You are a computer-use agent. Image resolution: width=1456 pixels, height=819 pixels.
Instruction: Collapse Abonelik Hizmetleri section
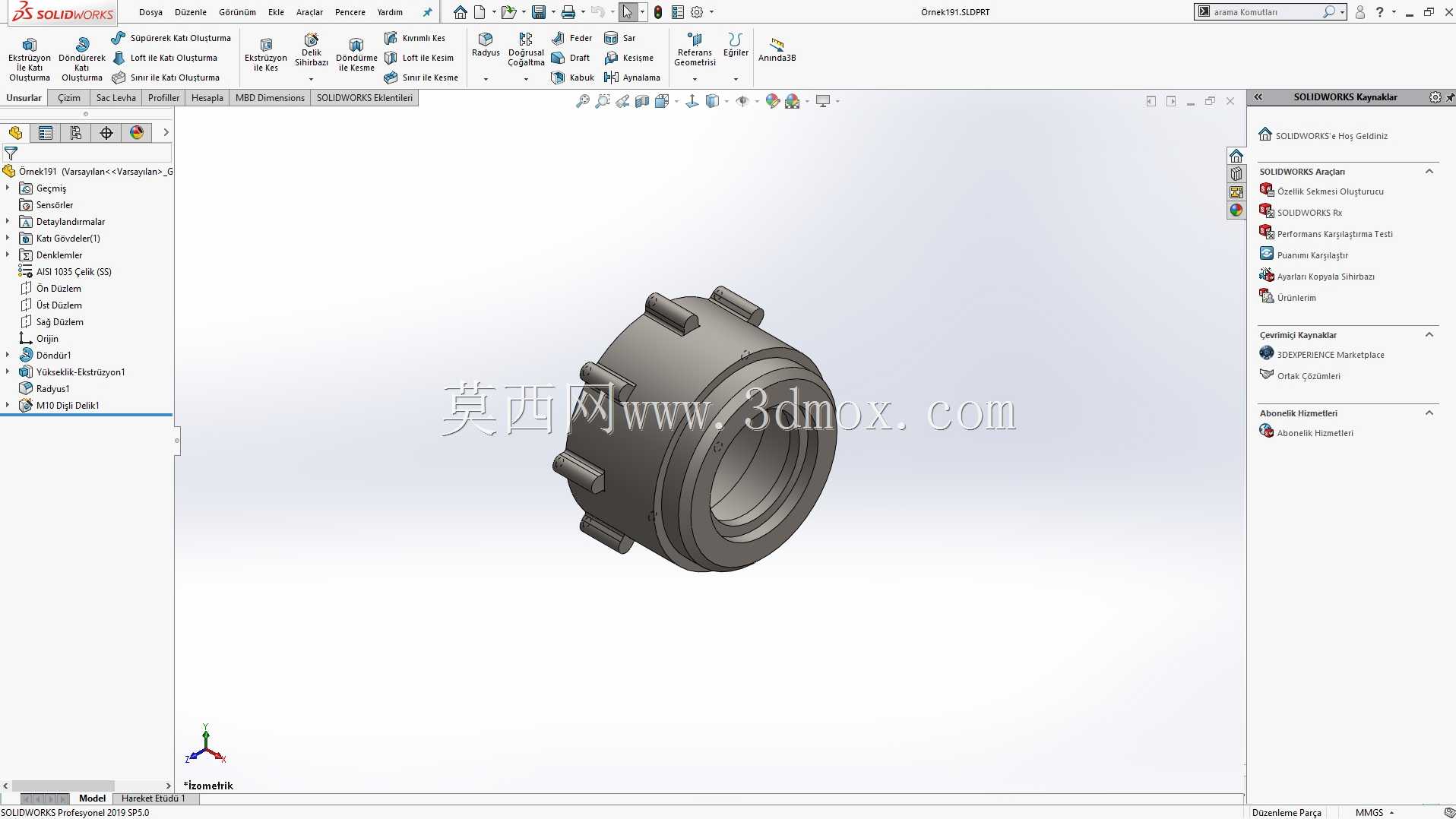click(1429, 413)
